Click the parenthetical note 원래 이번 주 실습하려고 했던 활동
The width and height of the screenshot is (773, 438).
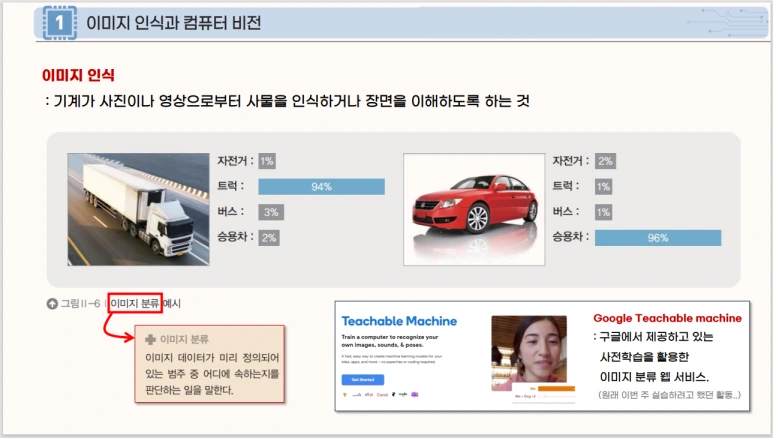669,395
